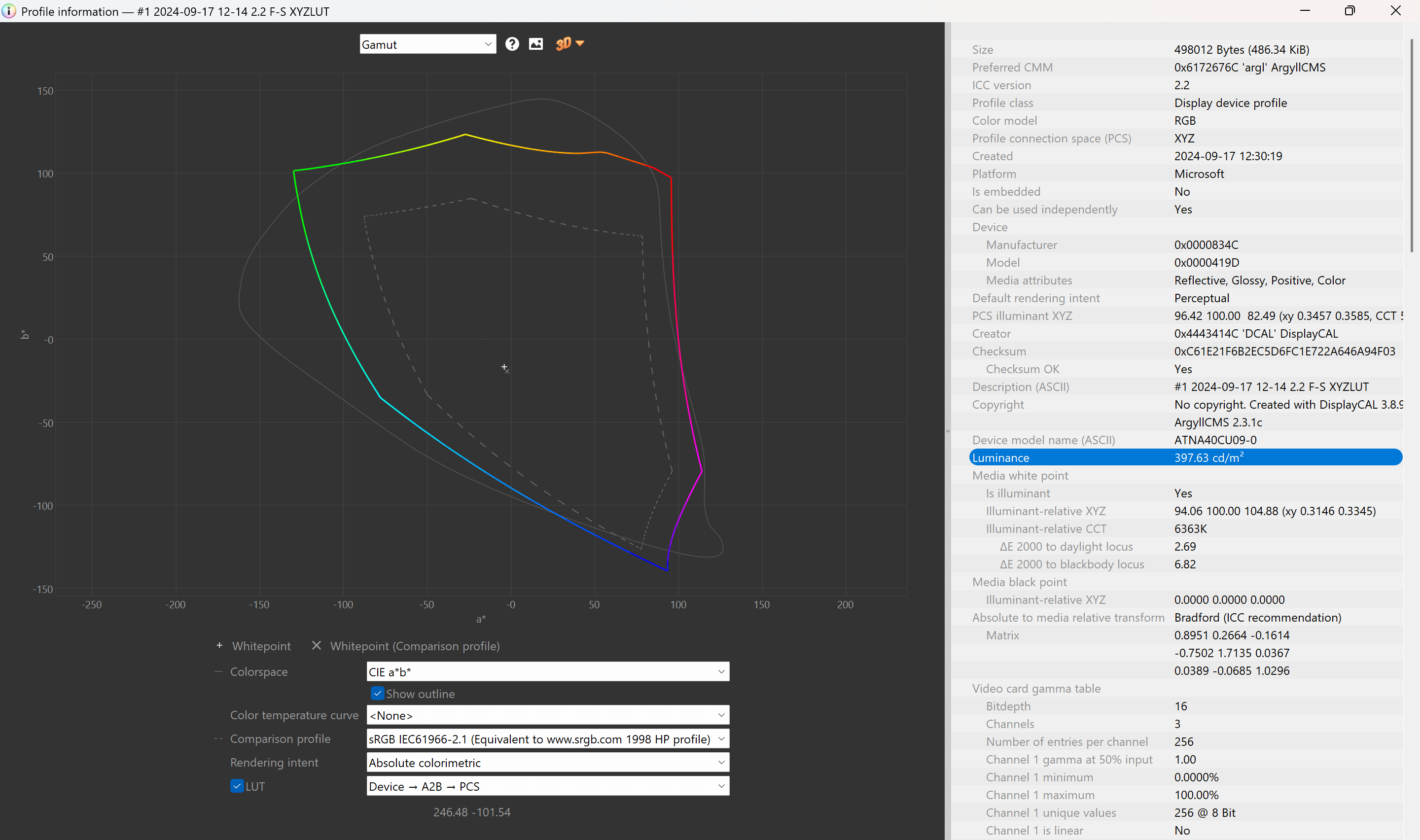
Task: Select the Checksum OK row
Action: 1186,369
